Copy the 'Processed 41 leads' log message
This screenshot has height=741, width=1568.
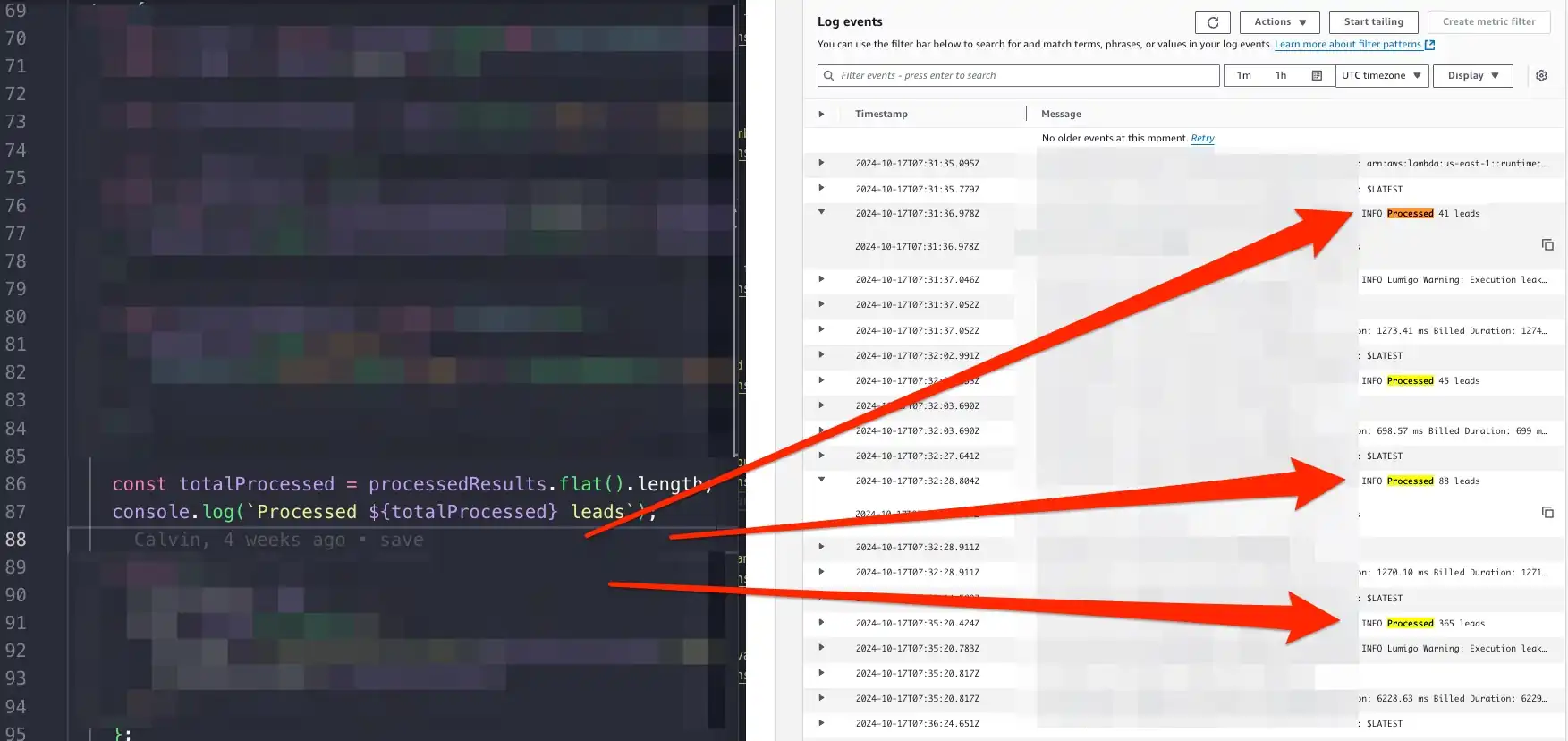pyautogui.click(x=1547, y=245)
